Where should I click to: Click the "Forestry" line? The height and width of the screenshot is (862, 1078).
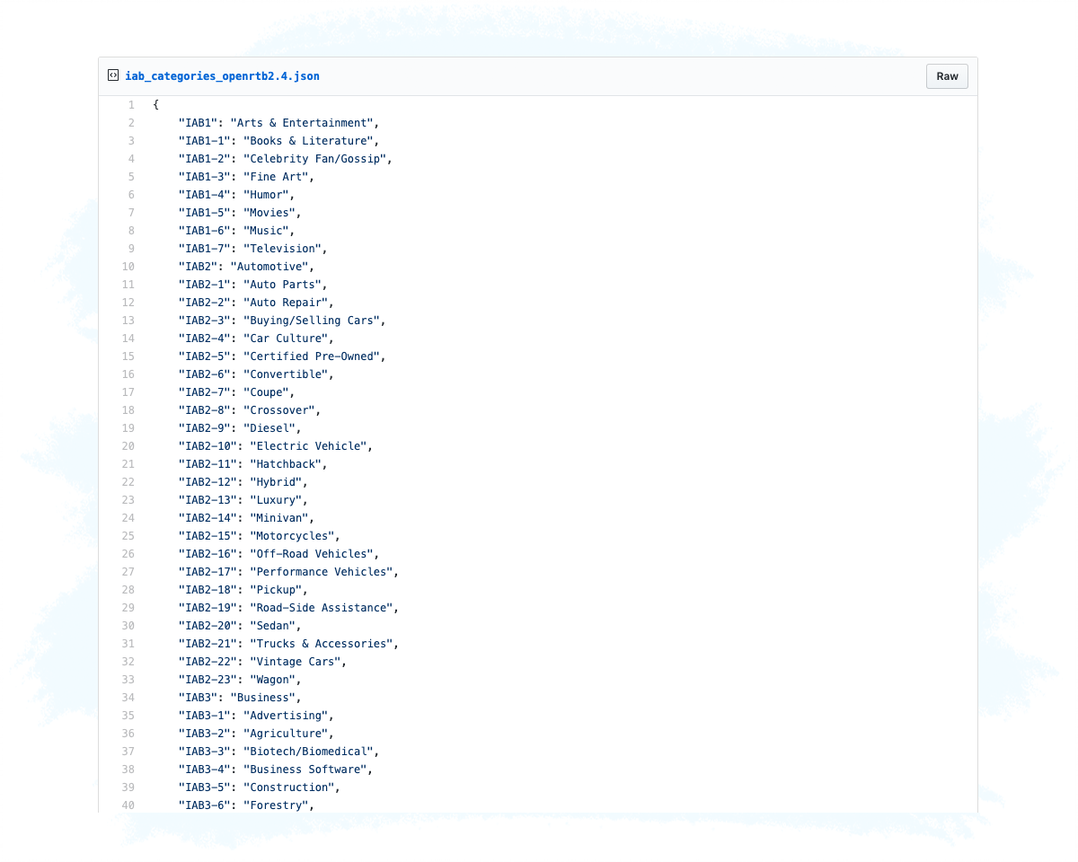tap(246, 806)
